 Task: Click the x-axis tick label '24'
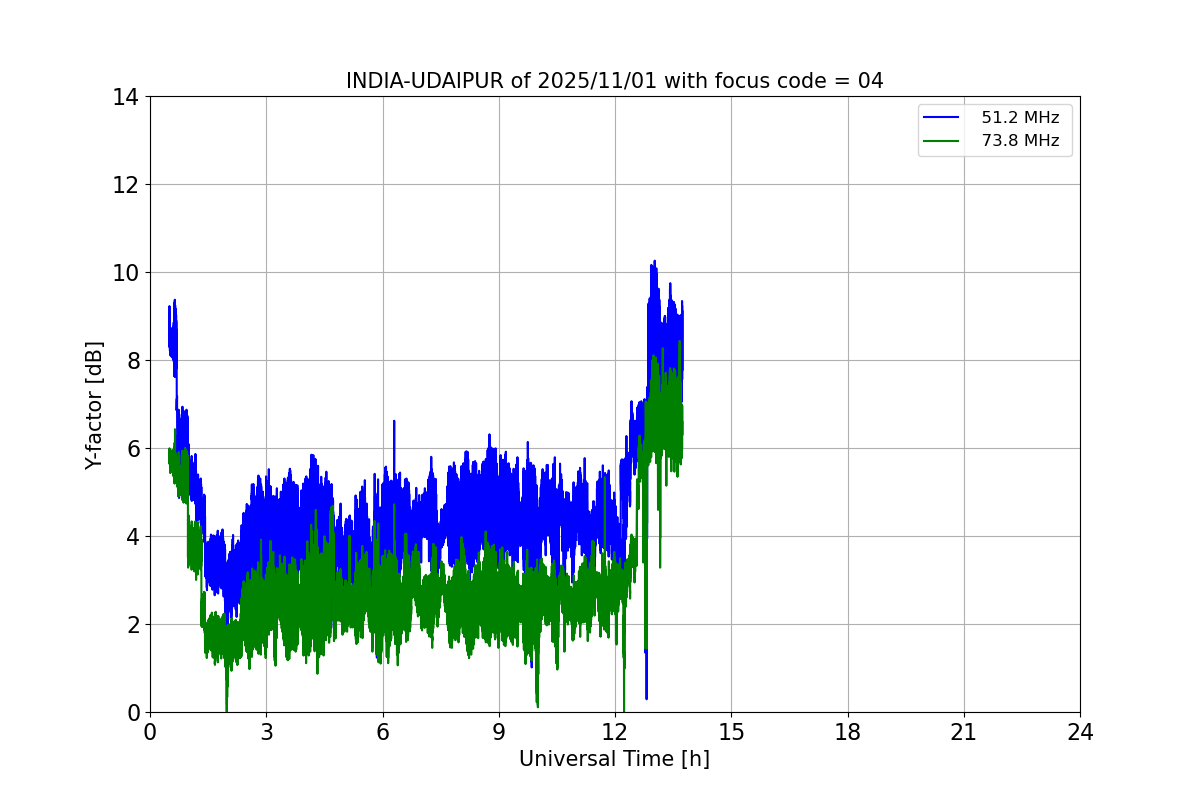pyautogui.click(x=1080, y=732)
